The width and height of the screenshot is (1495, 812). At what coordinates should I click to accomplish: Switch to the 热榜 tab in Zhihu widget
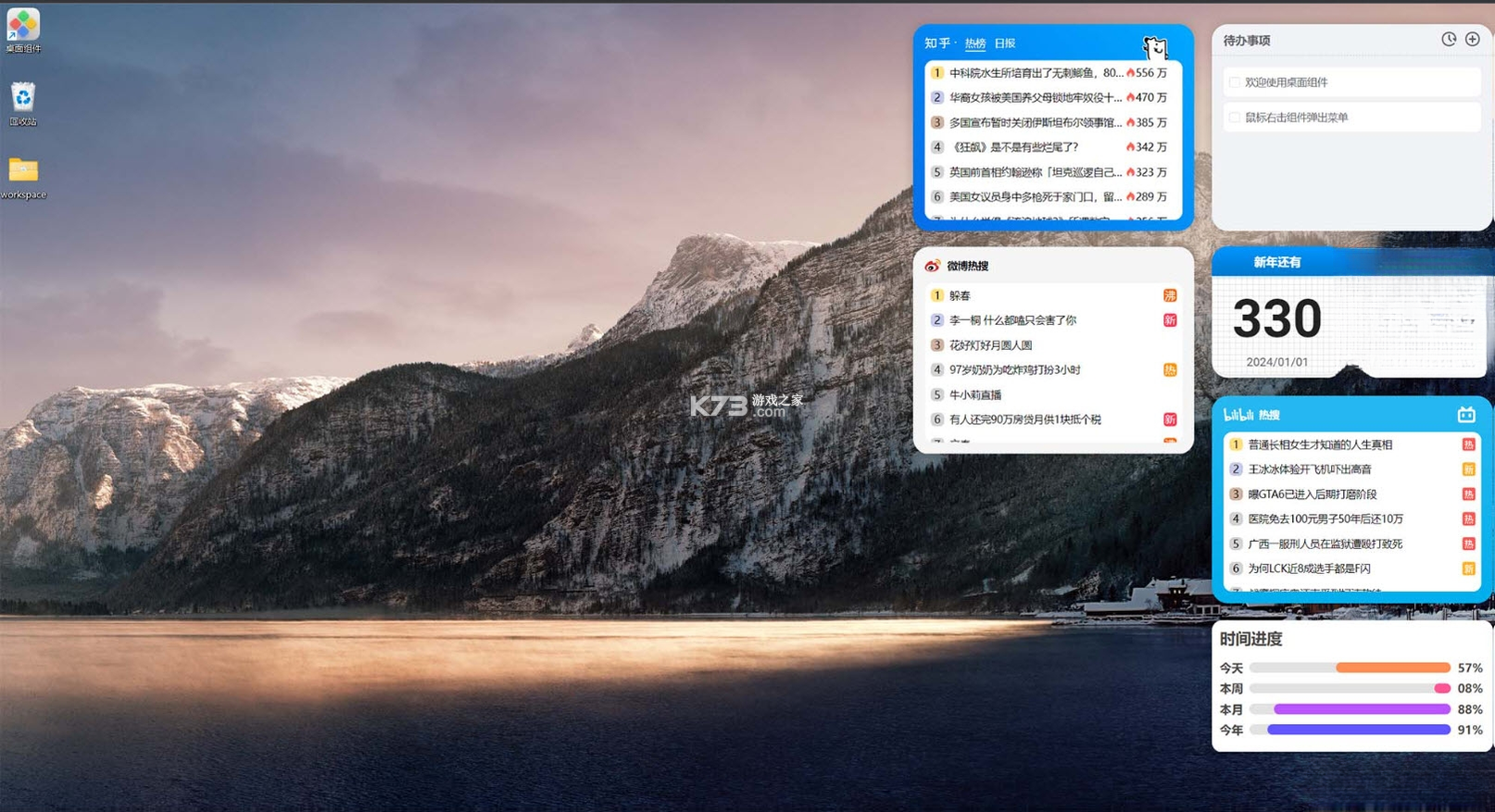coord(975,44)
